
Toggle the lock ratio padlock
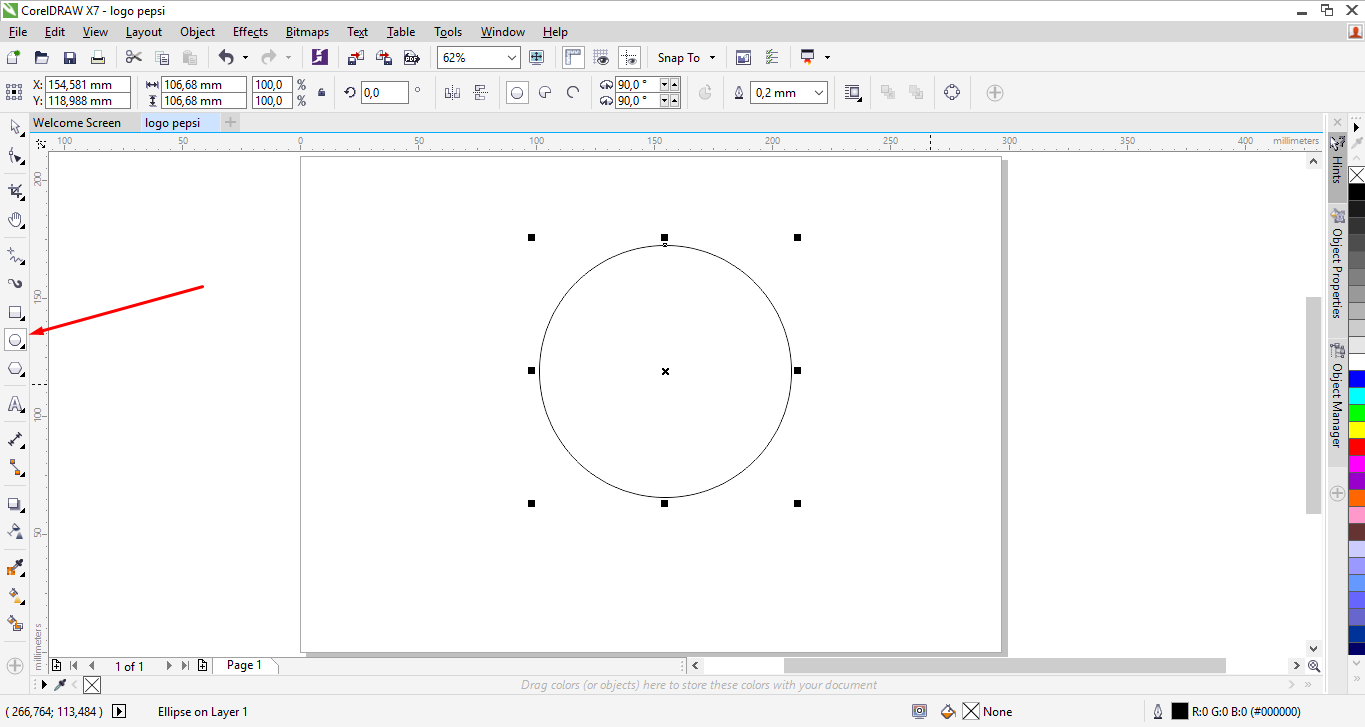tap(321, 93)
